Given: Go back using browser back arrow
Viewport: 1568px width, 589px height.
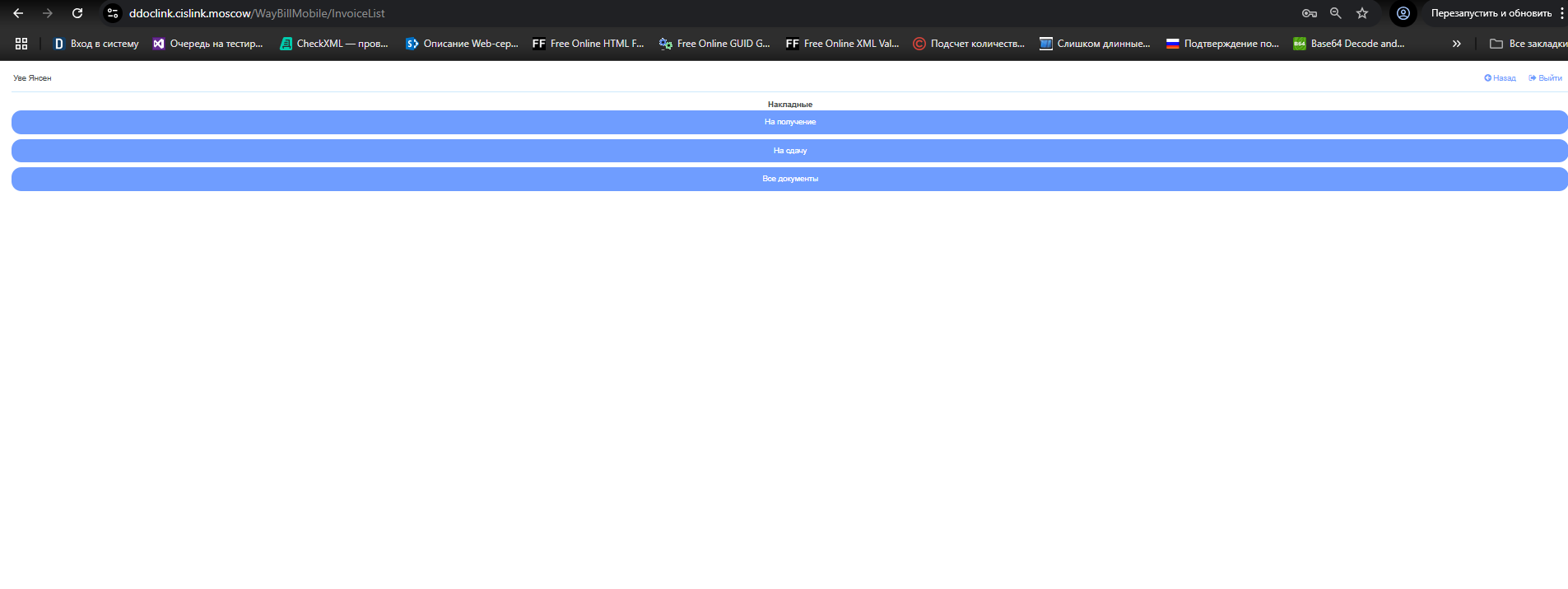Looking at the screenshot, I should [18, 13].
